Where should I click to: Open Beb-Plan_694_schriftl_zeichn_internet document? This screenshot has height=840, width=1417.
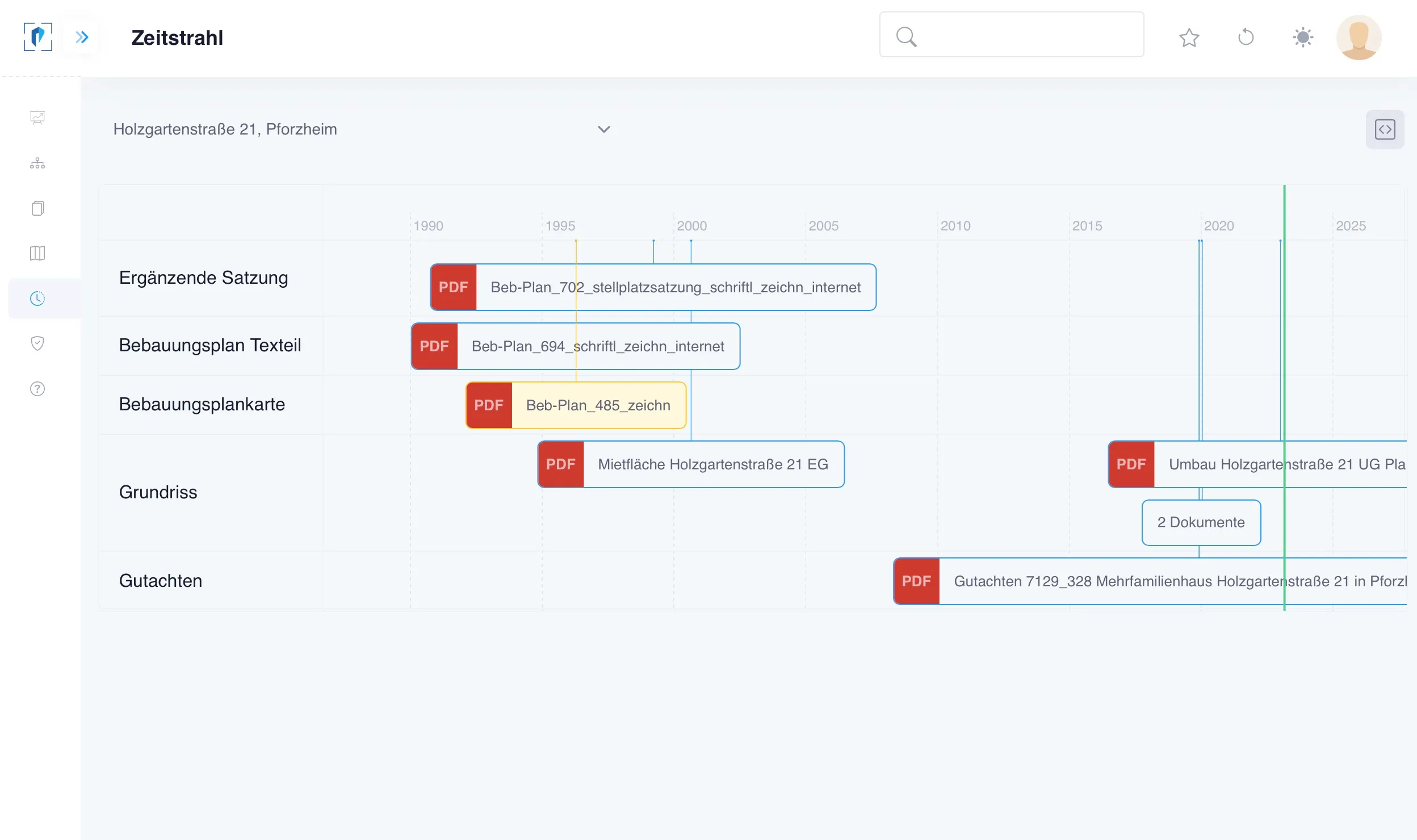pyautogui.click(x=576, y=346)
